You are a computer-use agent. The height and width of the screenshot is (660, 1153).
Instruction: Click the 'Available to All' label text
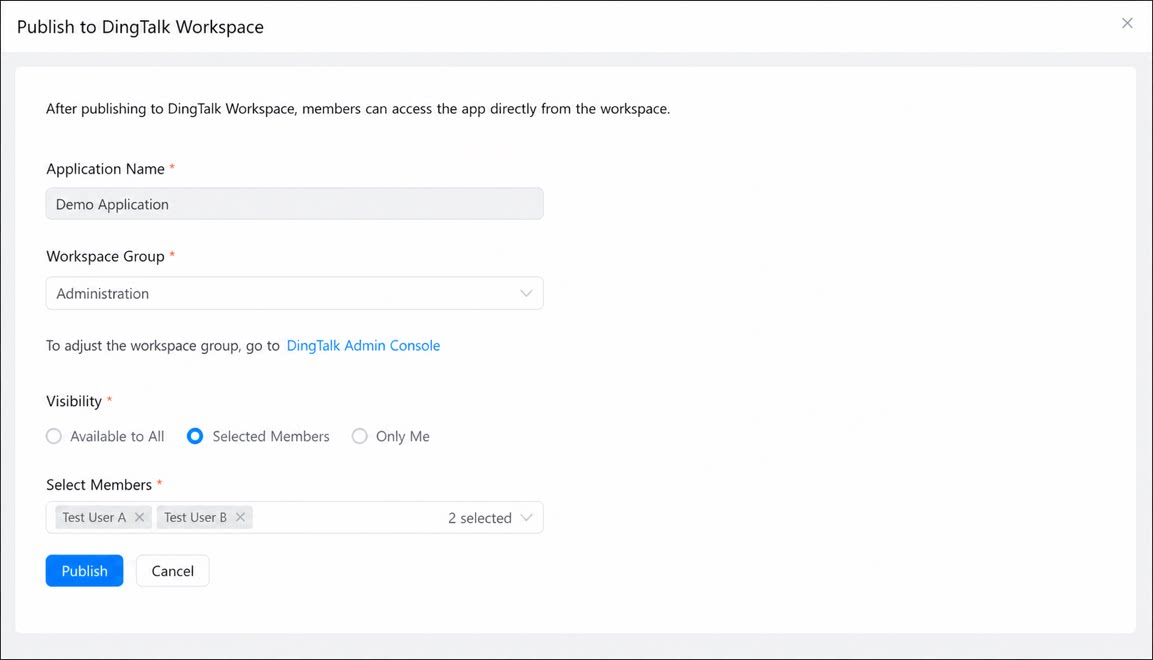point(117,437)
